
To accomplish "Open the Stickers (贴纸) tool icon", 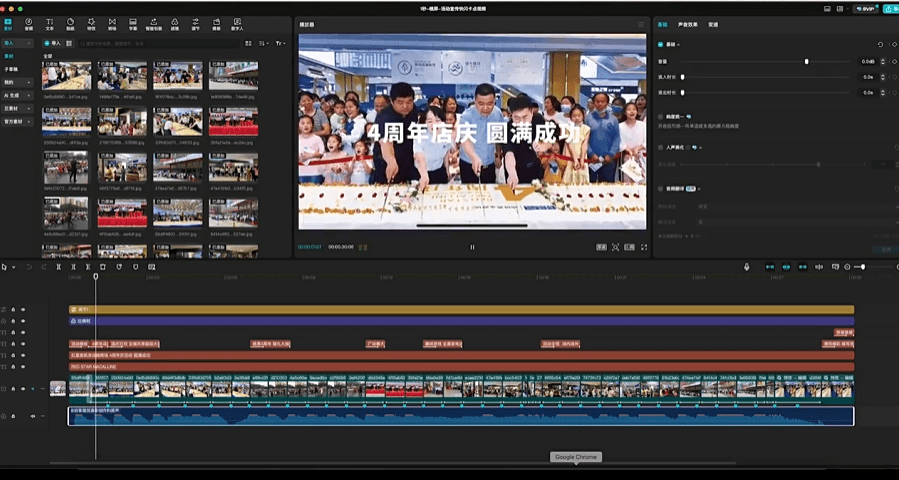I will click(x=70, y=23).
